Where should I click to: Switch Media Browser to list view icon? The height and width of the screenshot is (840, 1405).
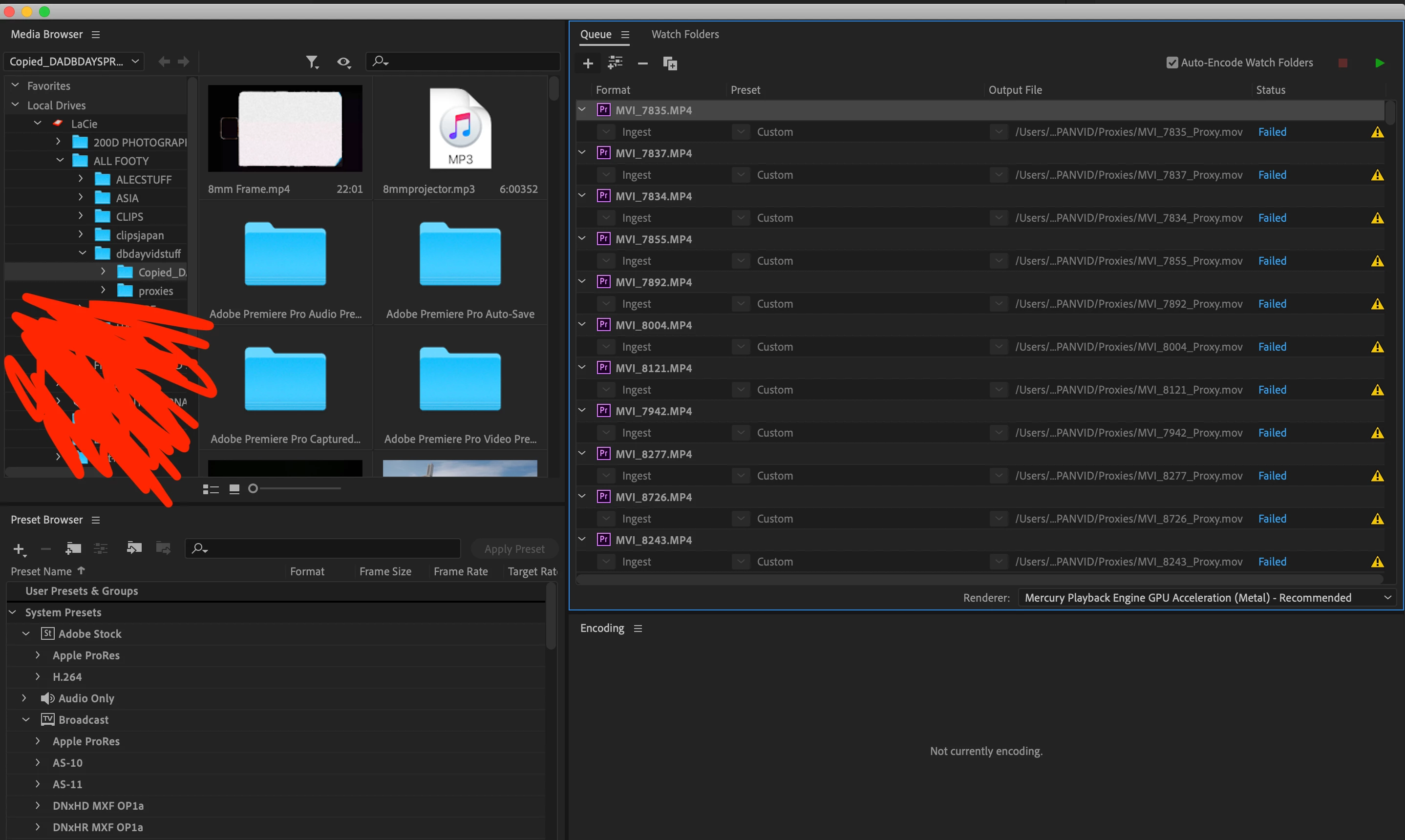(x=211, y=489)
